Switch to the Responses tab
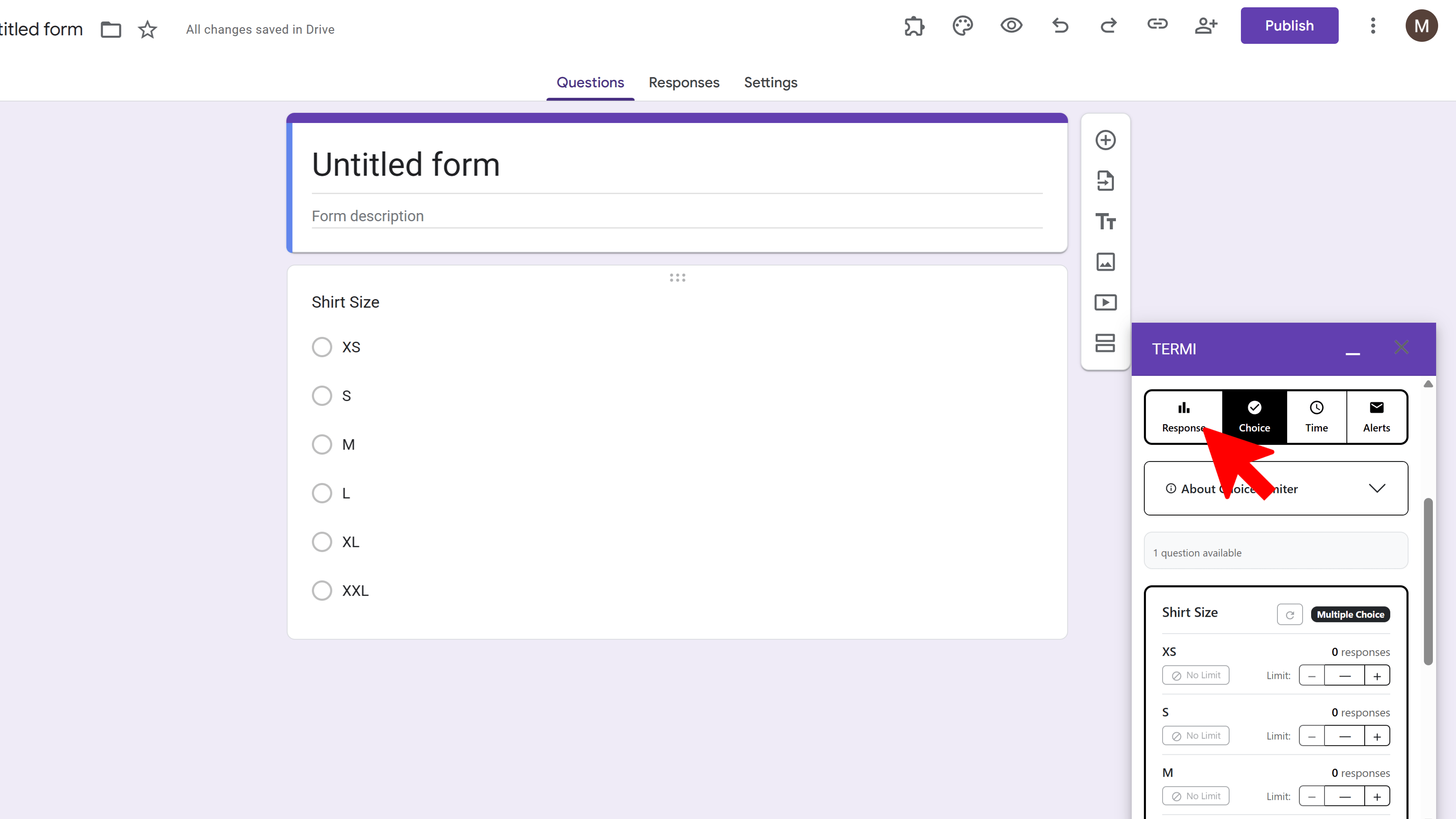The image size is (1456, 819). [x=684, y=82]
